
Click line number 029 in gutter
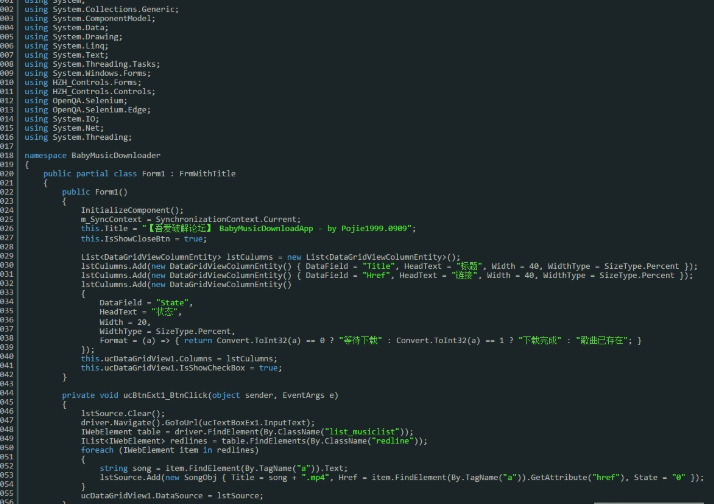7,256
